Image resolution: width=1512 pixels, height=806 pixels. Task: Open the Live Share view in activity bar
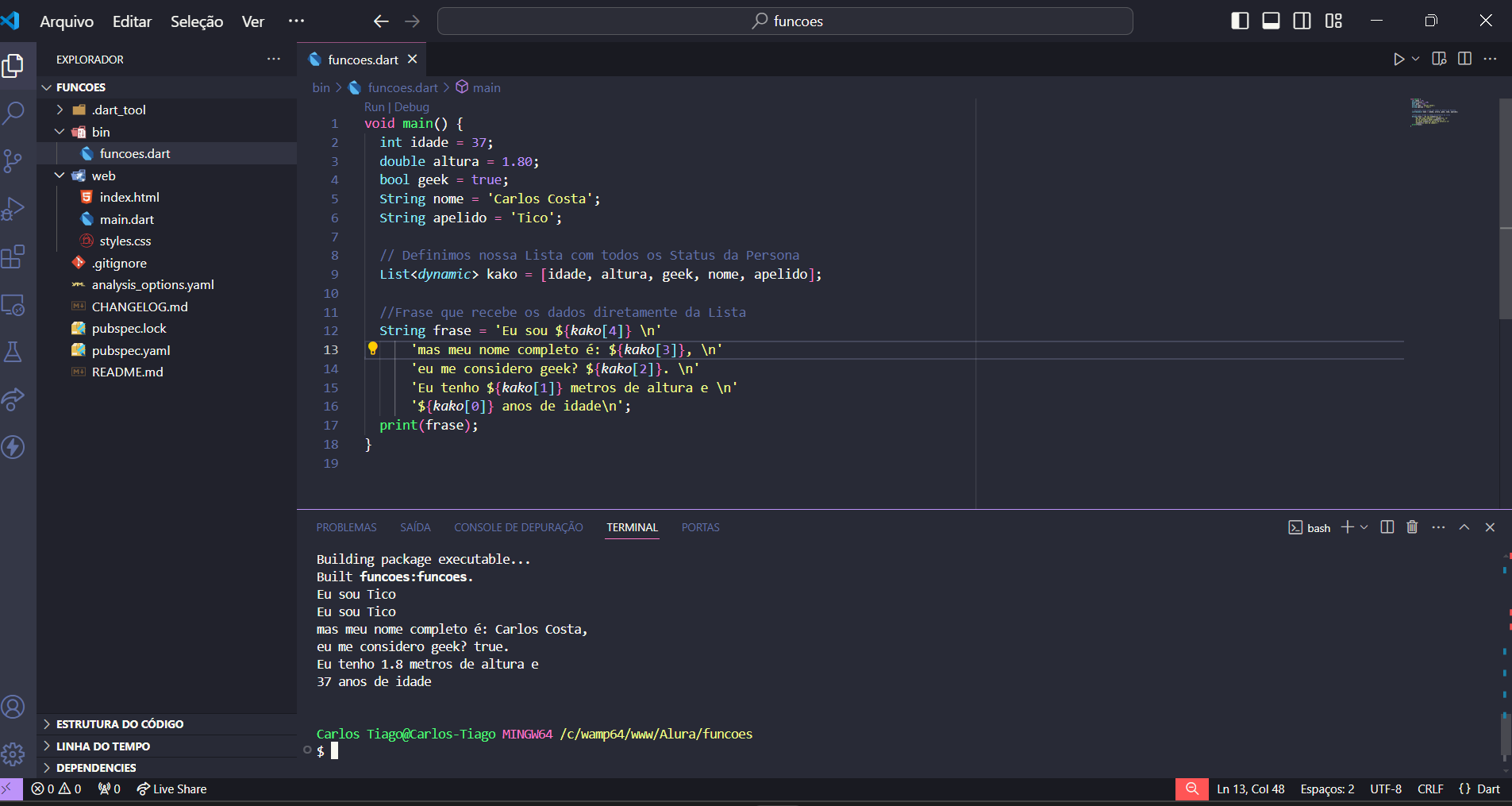[13, 399]
